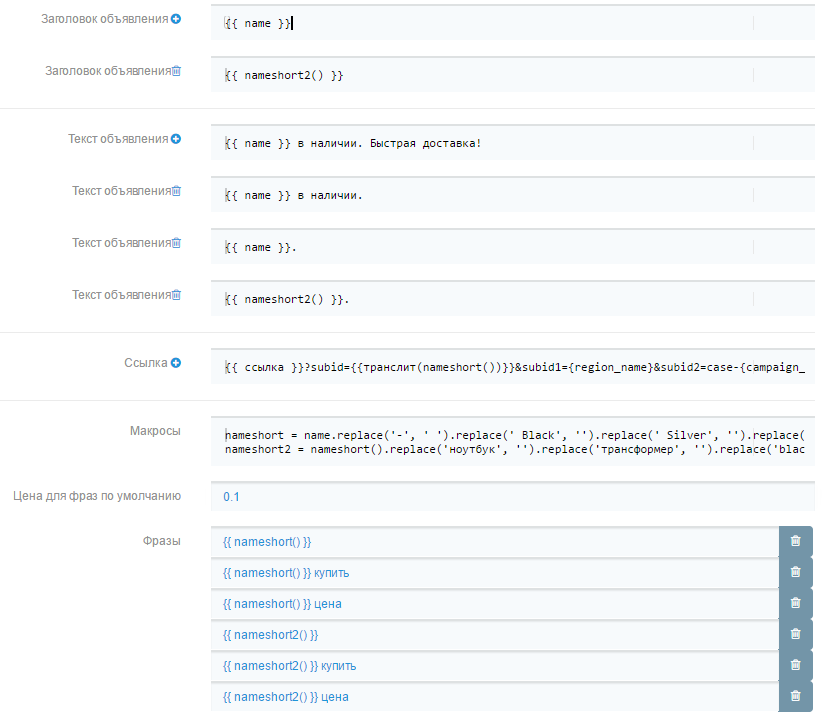Focus the first headline field containing '{{ name }}'
Viewport: 824px width, 721px height.
pyautogui.click(x=500, y=23)
